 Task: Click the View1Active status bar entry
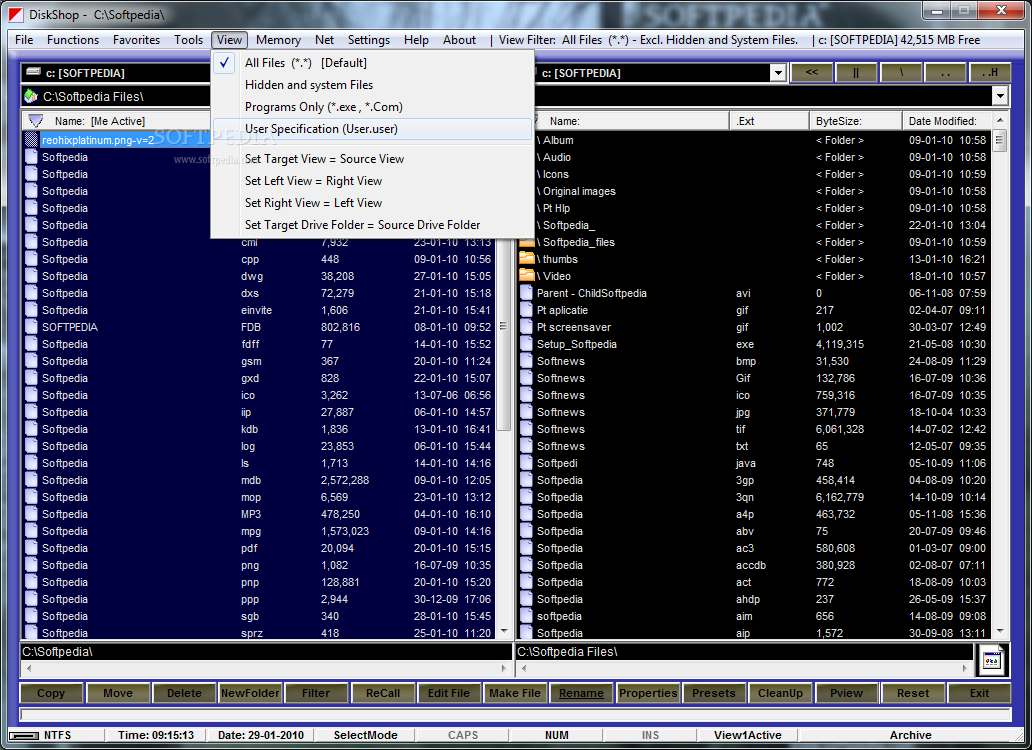[748, 735]
